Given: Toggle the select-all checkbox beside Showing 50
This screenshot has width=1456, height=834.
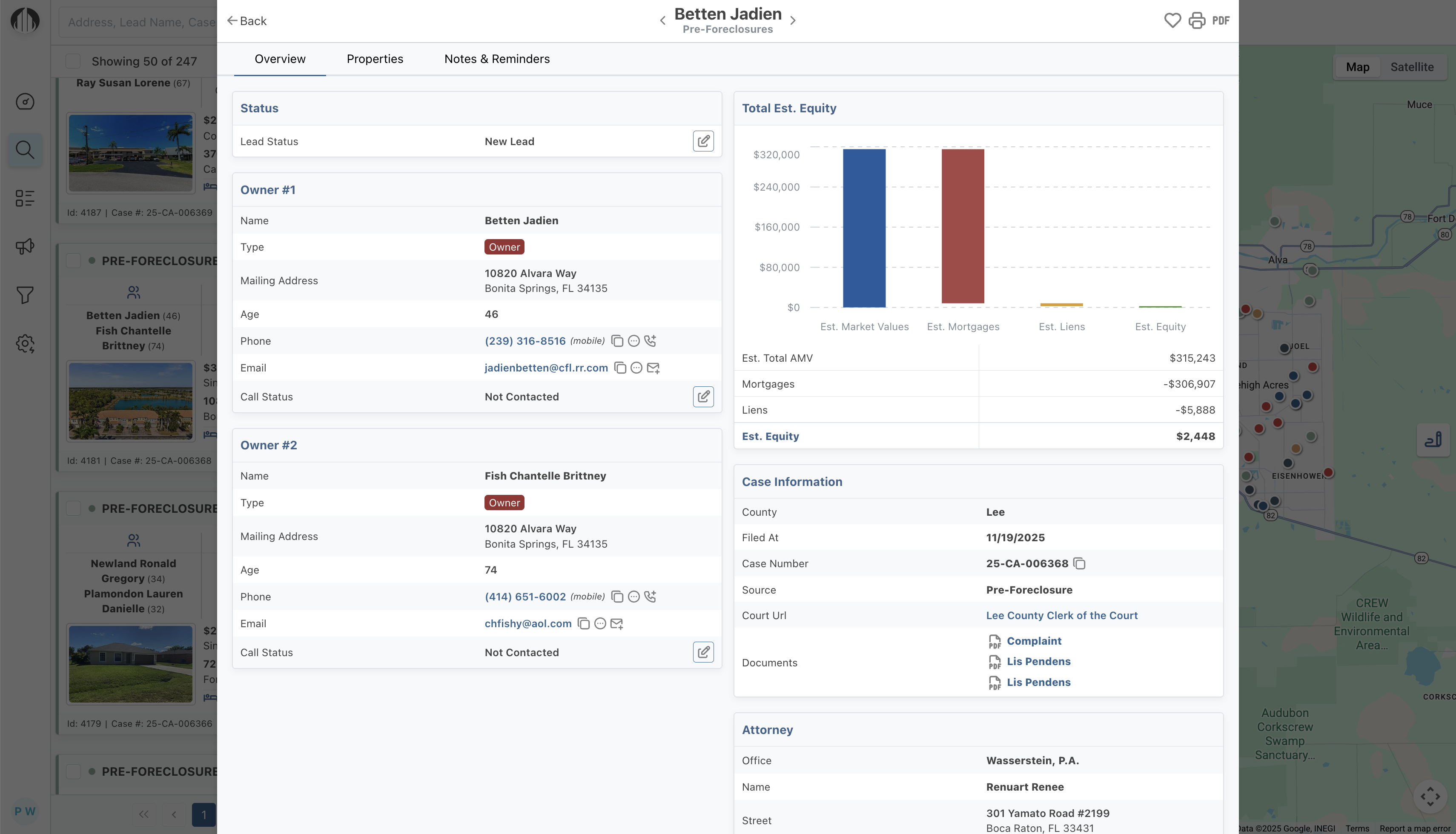Looking at the screenshot, I should point(73,61).
